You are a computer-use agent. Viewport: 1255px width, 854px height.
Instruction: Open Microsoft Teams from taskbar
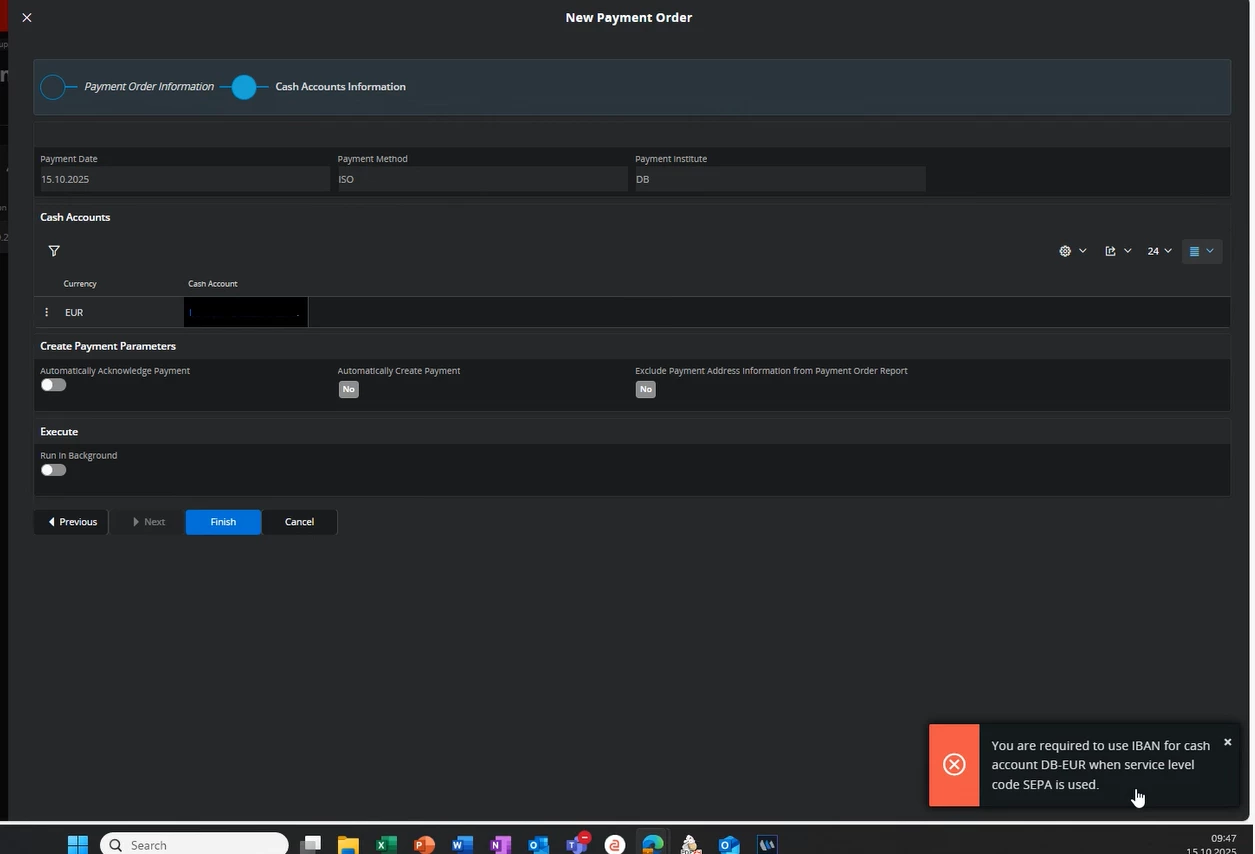pyautogui.click(x=577, y=845)
